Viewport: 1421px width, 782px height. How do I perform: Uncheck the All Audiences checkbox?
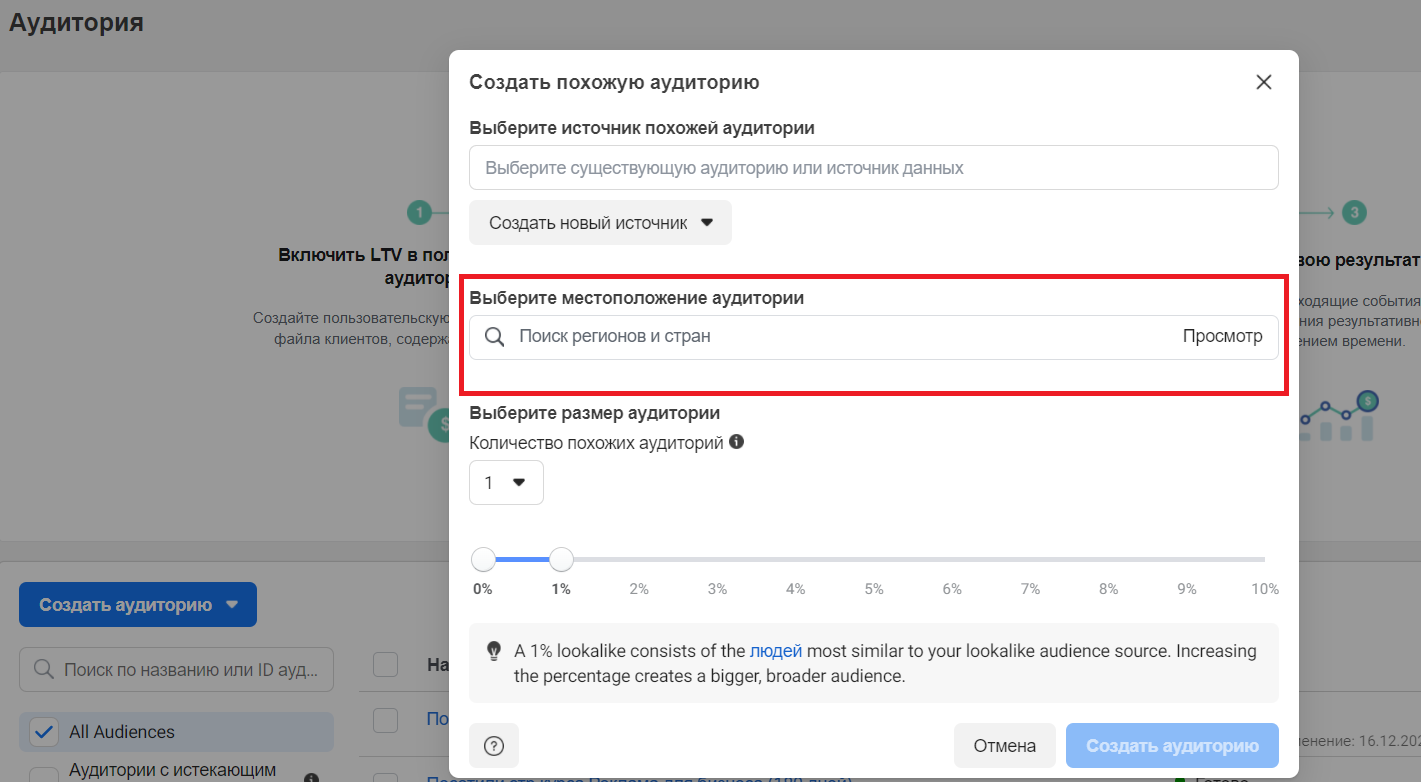pyautogui.click(x=44, y=732)
